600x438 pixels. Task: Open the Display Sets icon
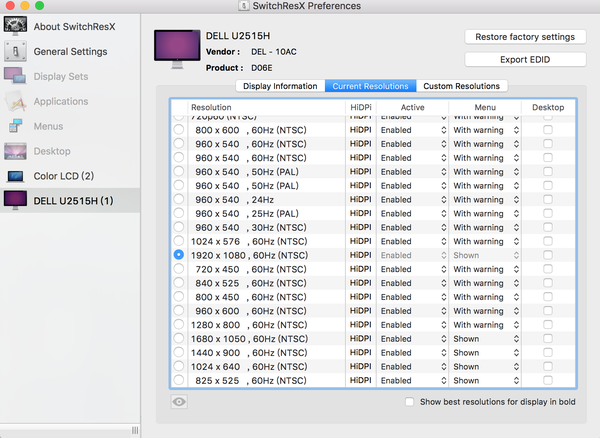coord(15,76)
